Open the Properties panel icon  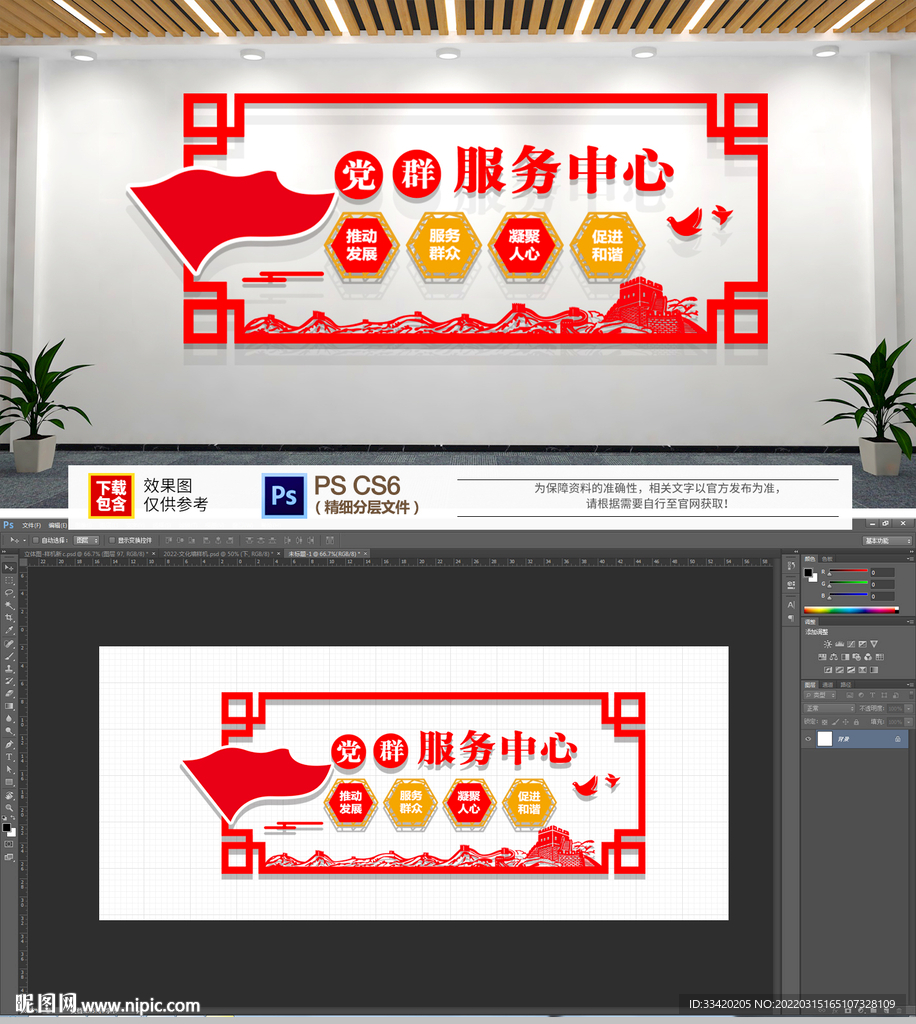[791, 584]
